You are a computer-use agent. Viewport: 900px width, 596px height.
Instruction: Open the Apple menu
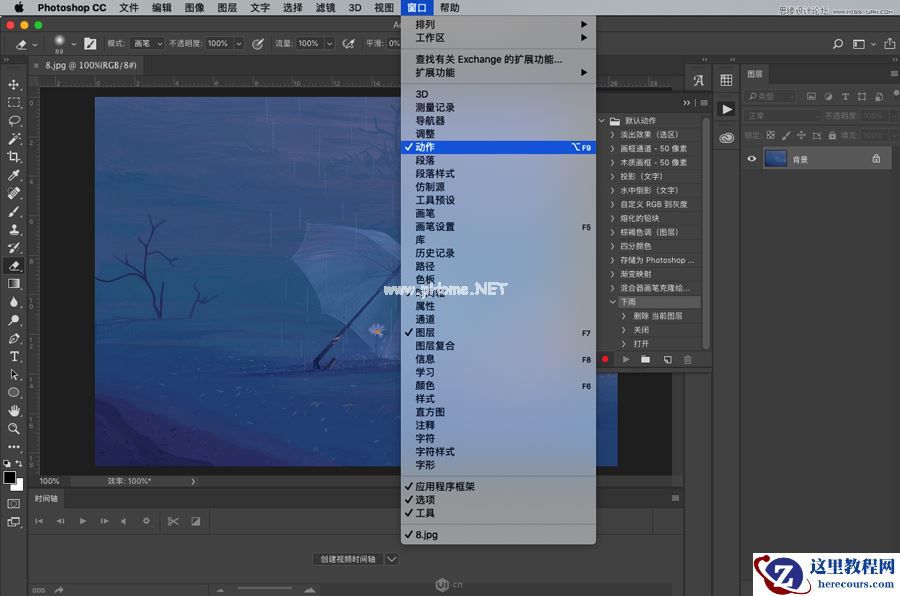pyautogui.click(x=18, y=7)
